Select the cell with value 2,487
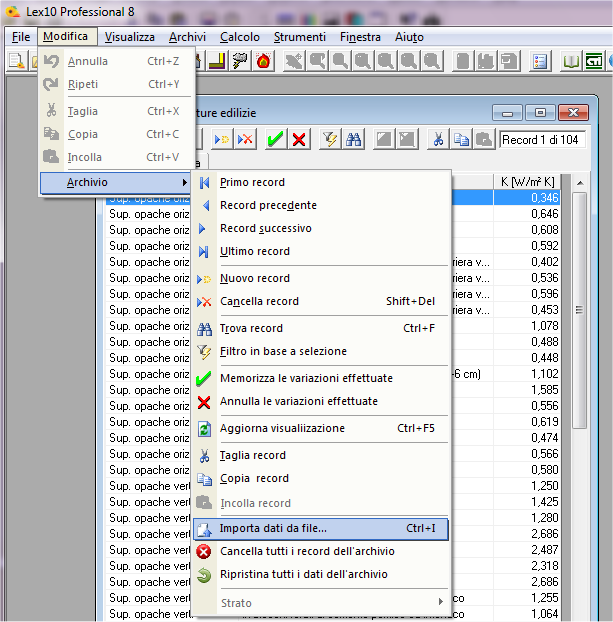This screenshot has height=622, width=613. tap(527, 550)
